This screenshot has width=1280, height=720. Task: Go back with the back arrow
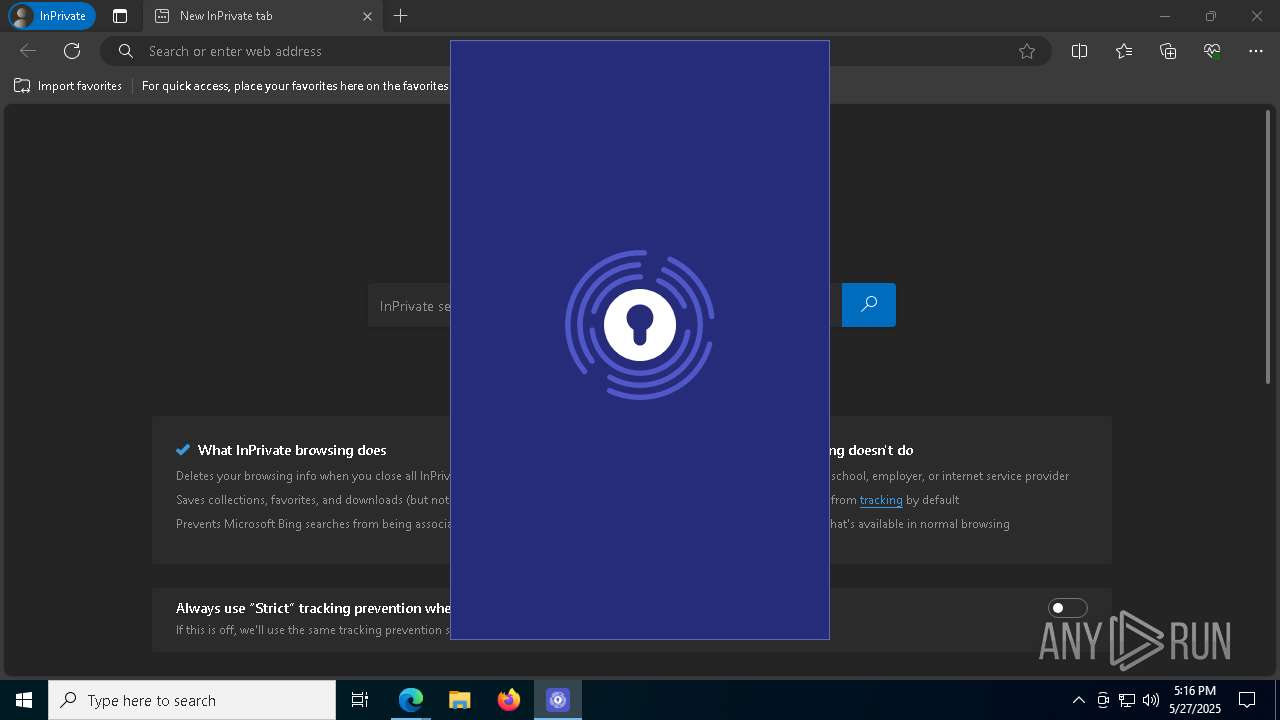coord(28,51)
